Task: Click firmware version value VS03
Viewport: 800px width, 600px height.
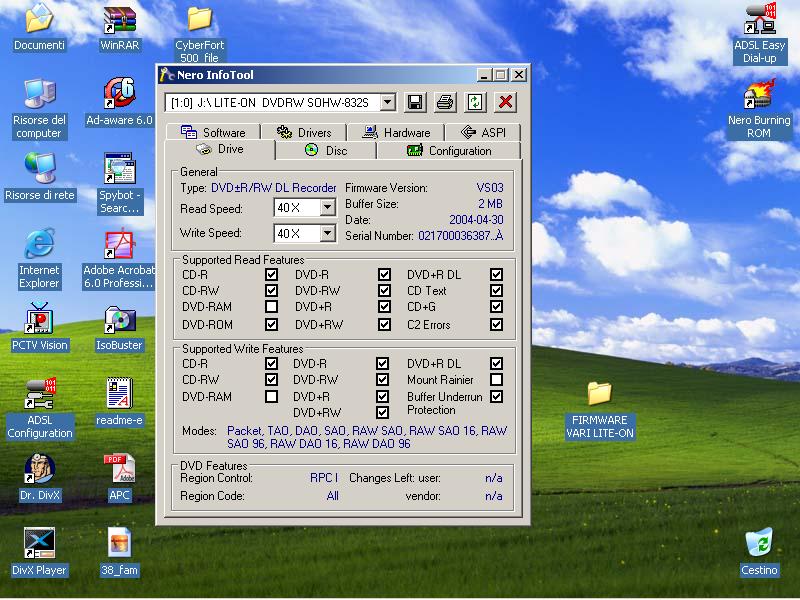Action: pos(490,188)
